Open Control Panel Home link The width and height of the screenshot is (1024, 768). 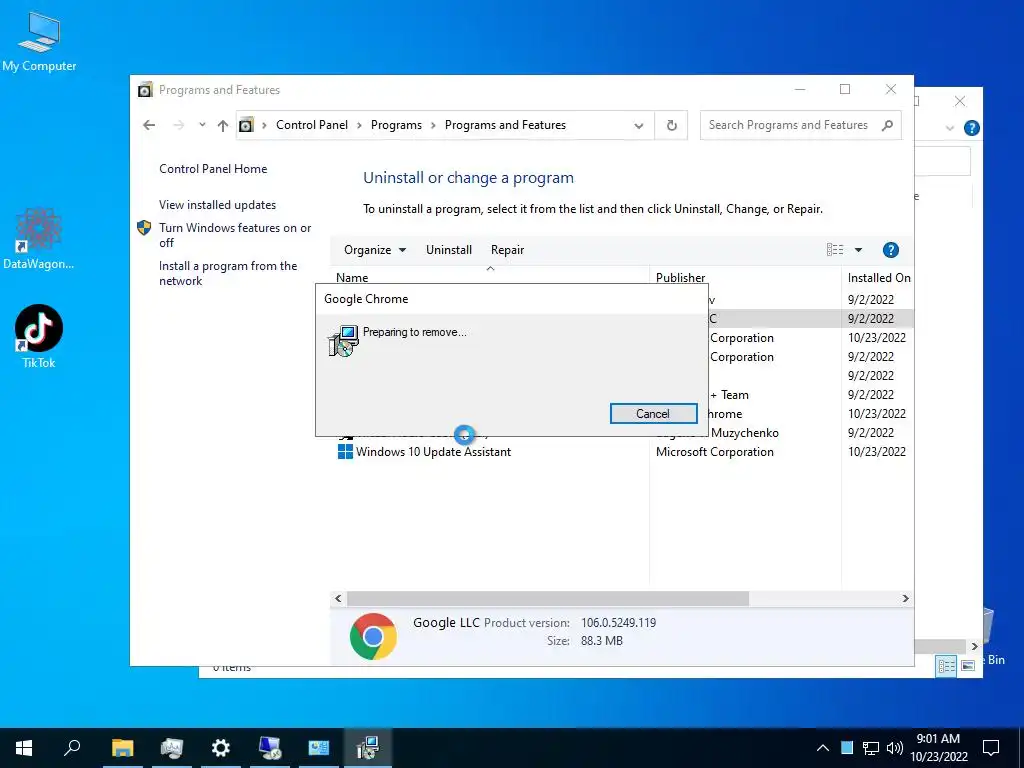213,168
